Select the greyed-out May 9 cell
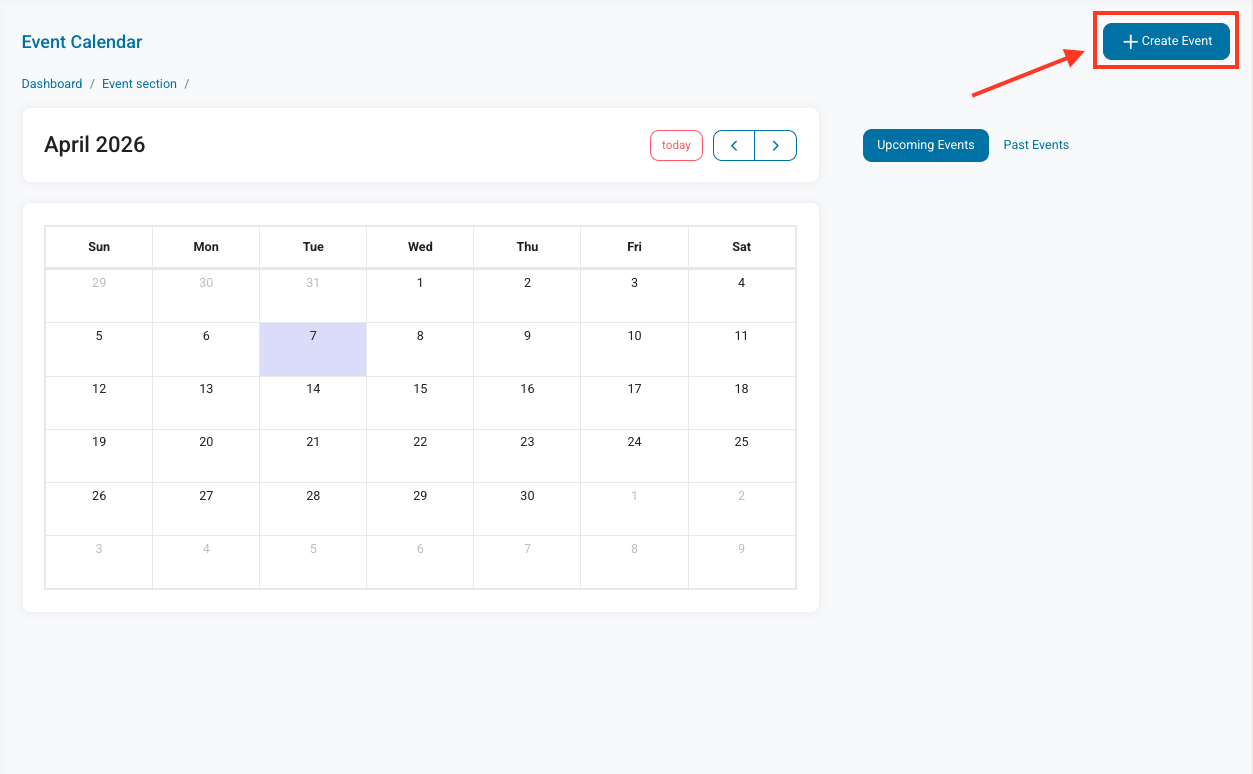Viewport: 1253px width, 774px height. pyautogui.click(x=741, y=562)
